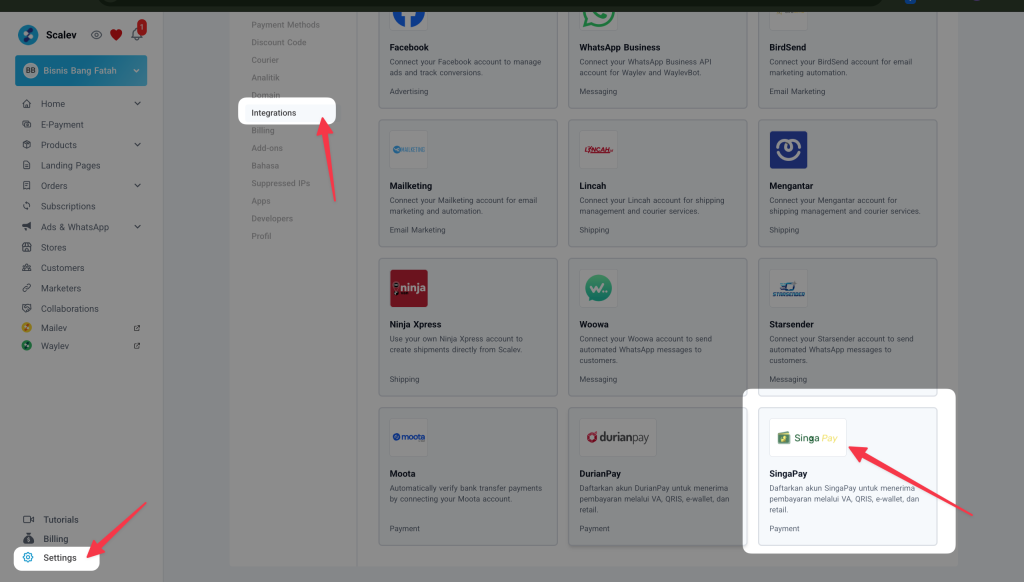Open the Mailketing integration logo
The image size is (1024, 582).
[x=409, y=150]
